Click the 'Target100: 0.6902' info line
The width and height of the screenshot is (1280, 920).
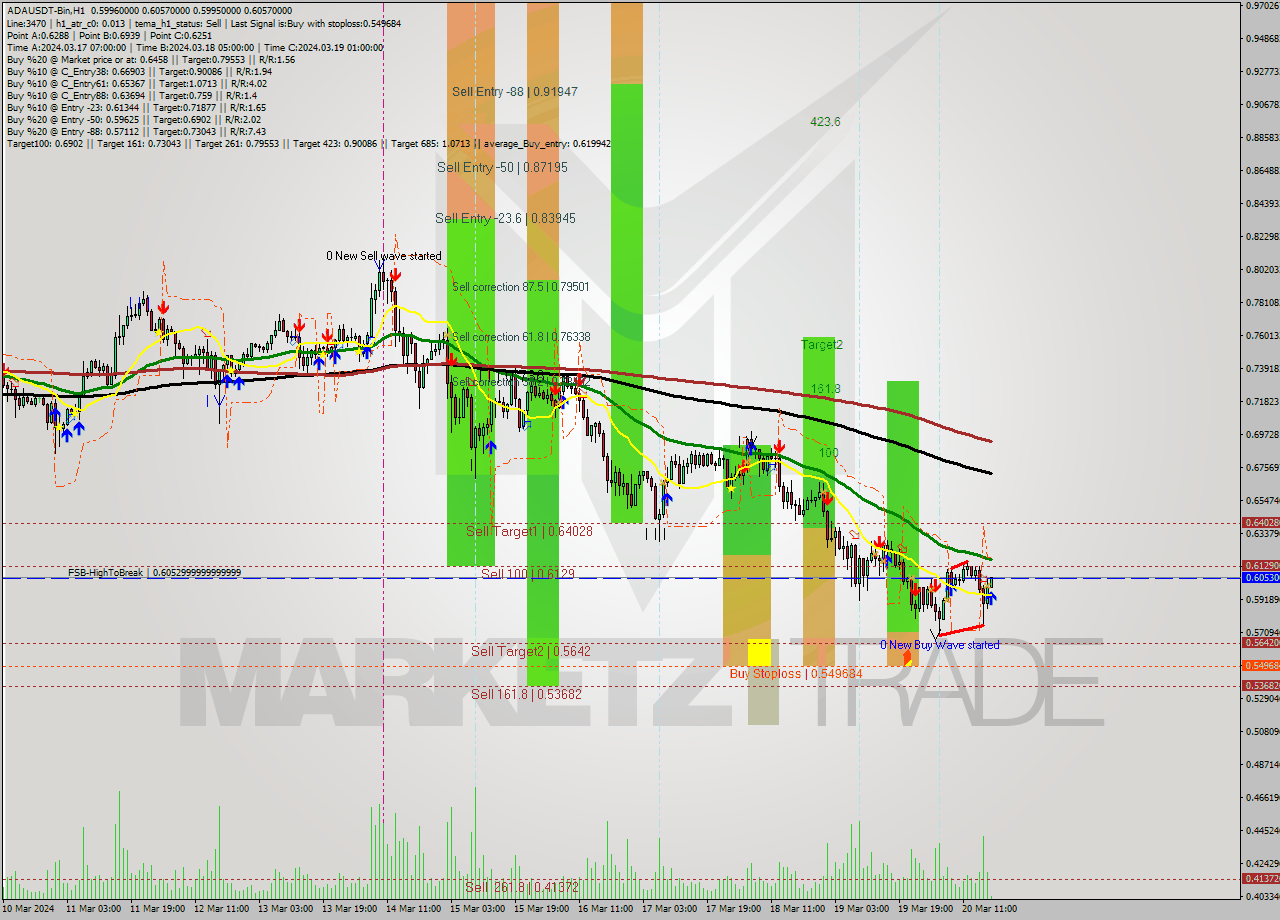tap(308, 144)
